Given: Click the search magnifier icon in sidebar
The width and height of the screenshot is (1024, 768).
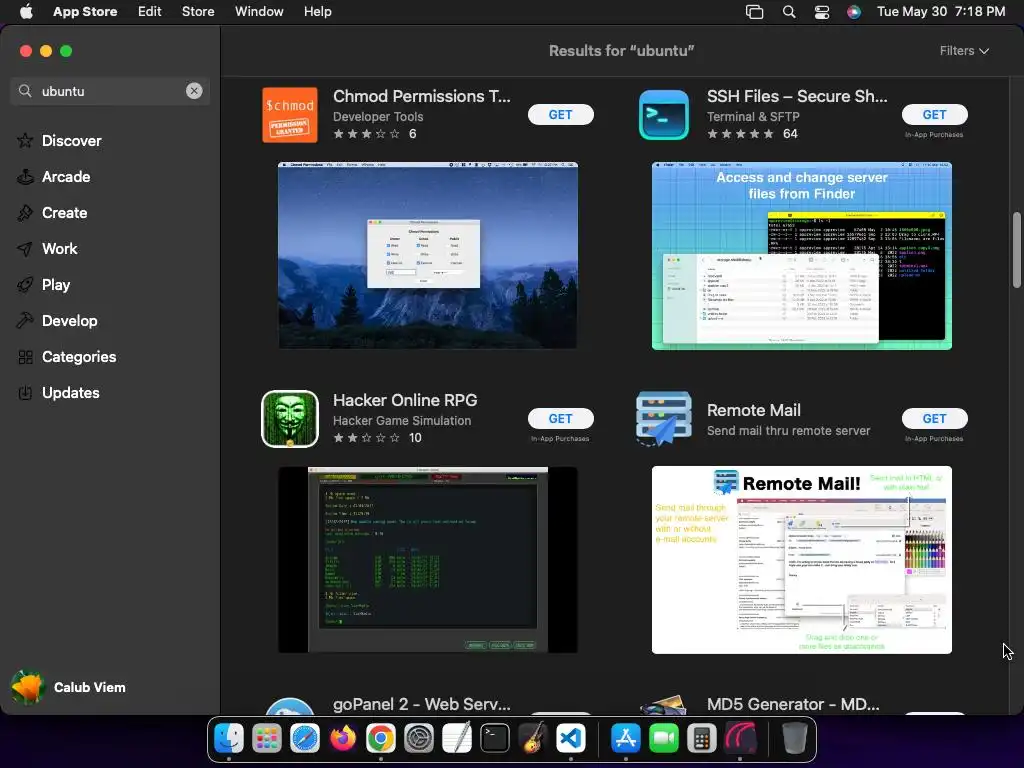Looking at the screenshot, I should coord(25,91).
